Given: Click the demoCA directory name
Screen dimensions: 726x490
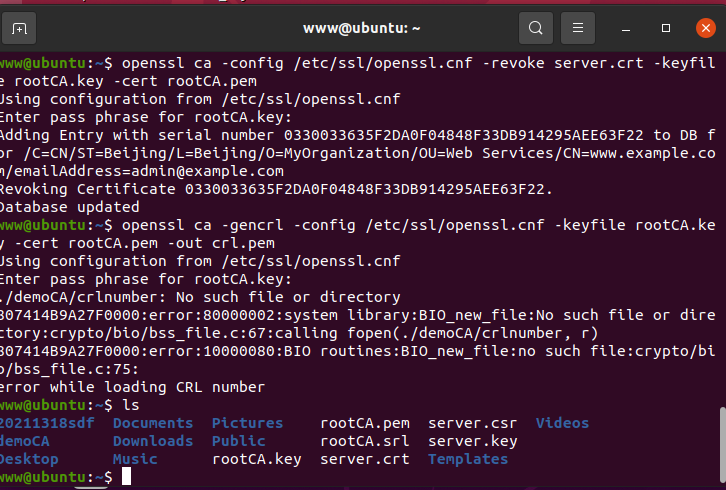Looking at the screenshot, I should pyautogui.click(x=24, y=441).
